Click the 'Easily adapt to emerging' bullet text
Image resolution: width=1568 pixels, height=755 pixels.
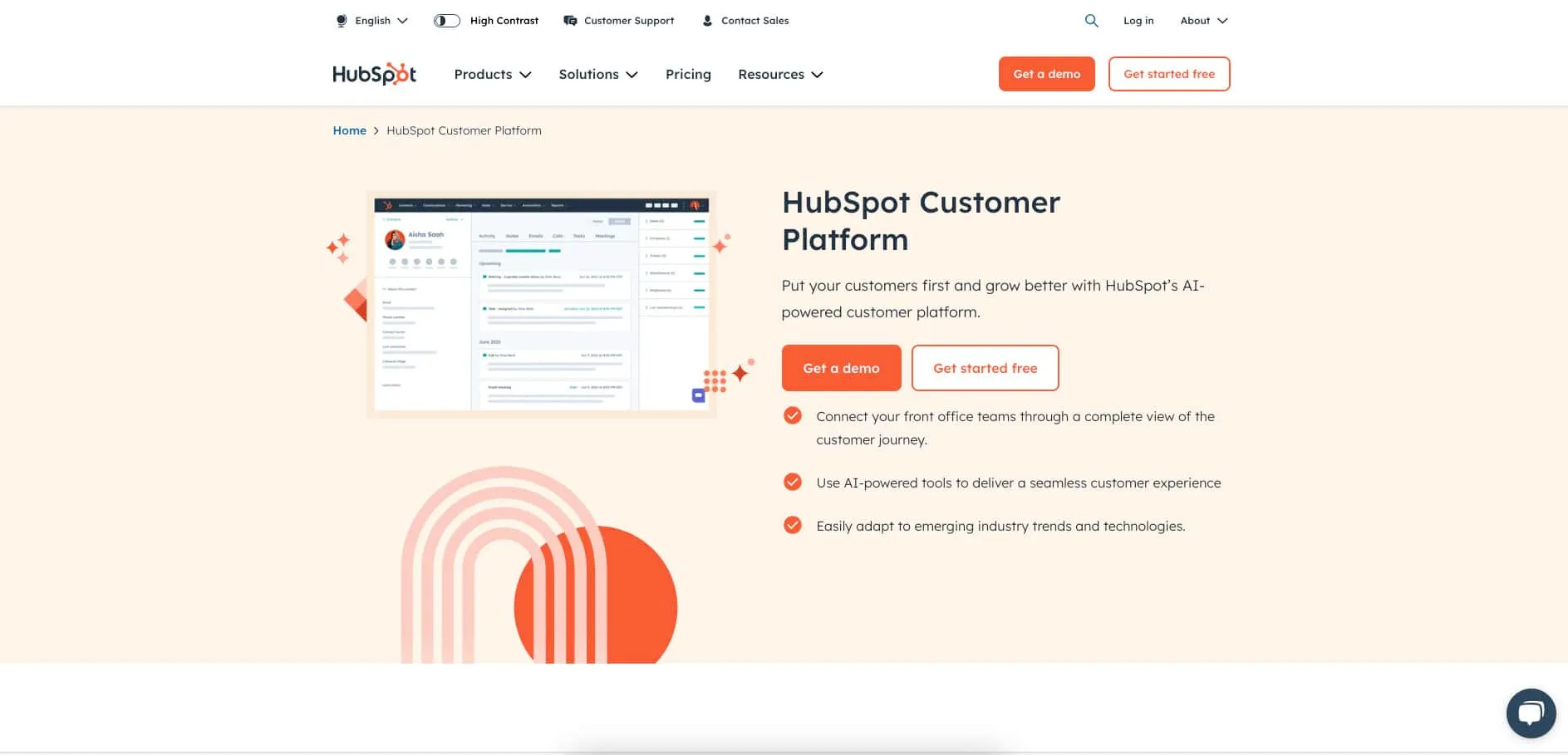point(1000,526)
